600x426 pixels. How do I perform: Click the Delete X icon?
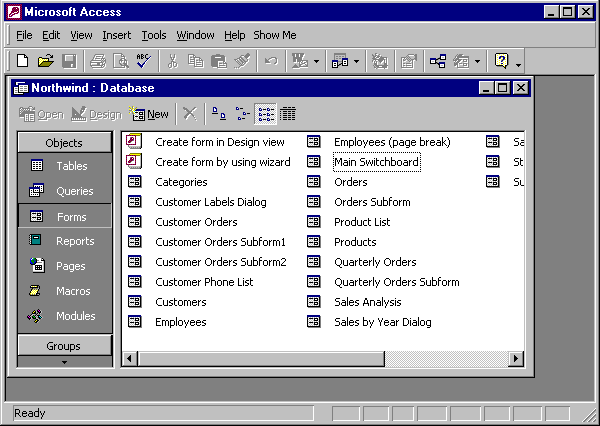click(x=190, y=114)
